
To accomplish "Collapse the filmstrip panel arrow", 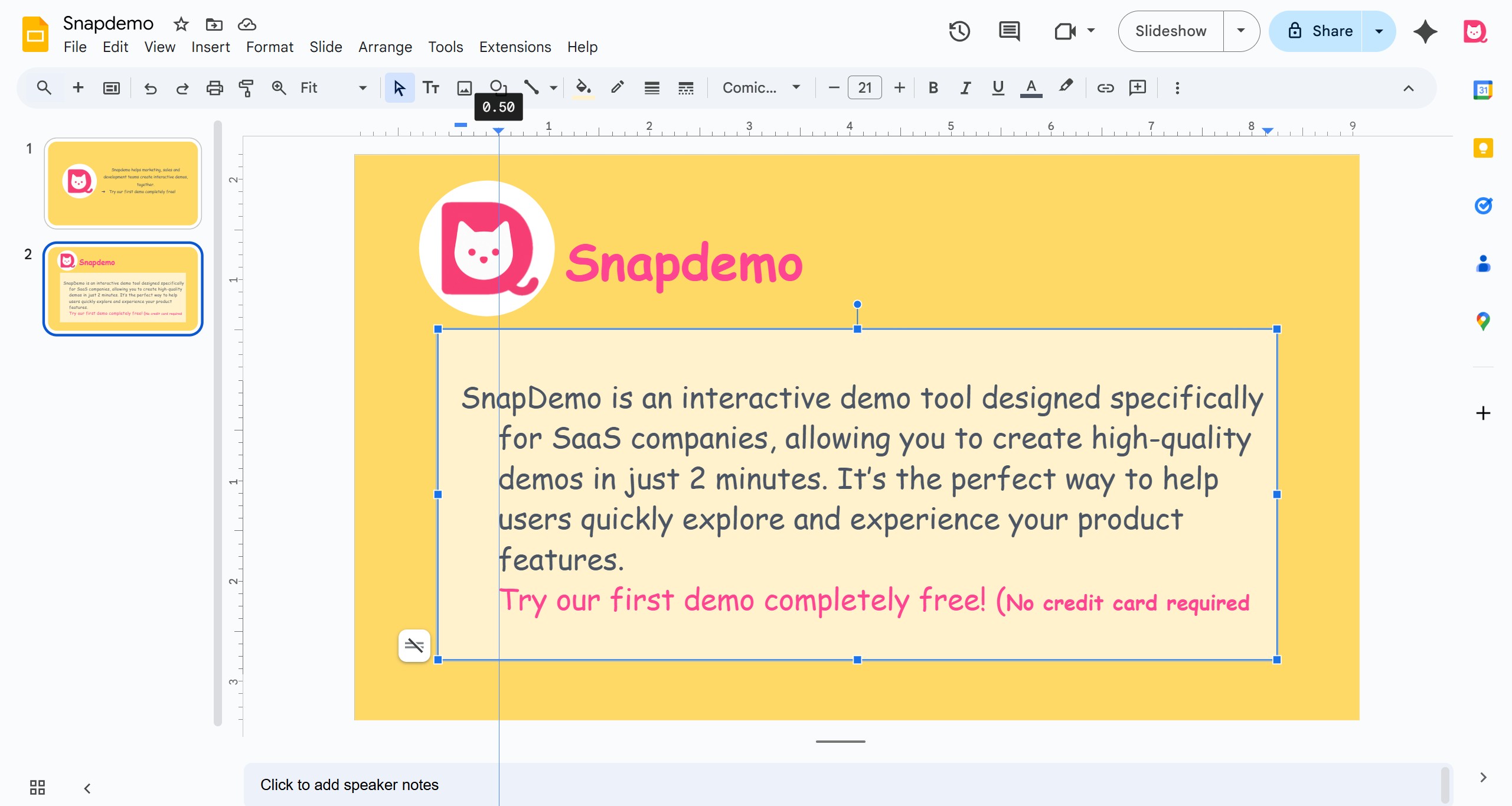I will (87, 788).
